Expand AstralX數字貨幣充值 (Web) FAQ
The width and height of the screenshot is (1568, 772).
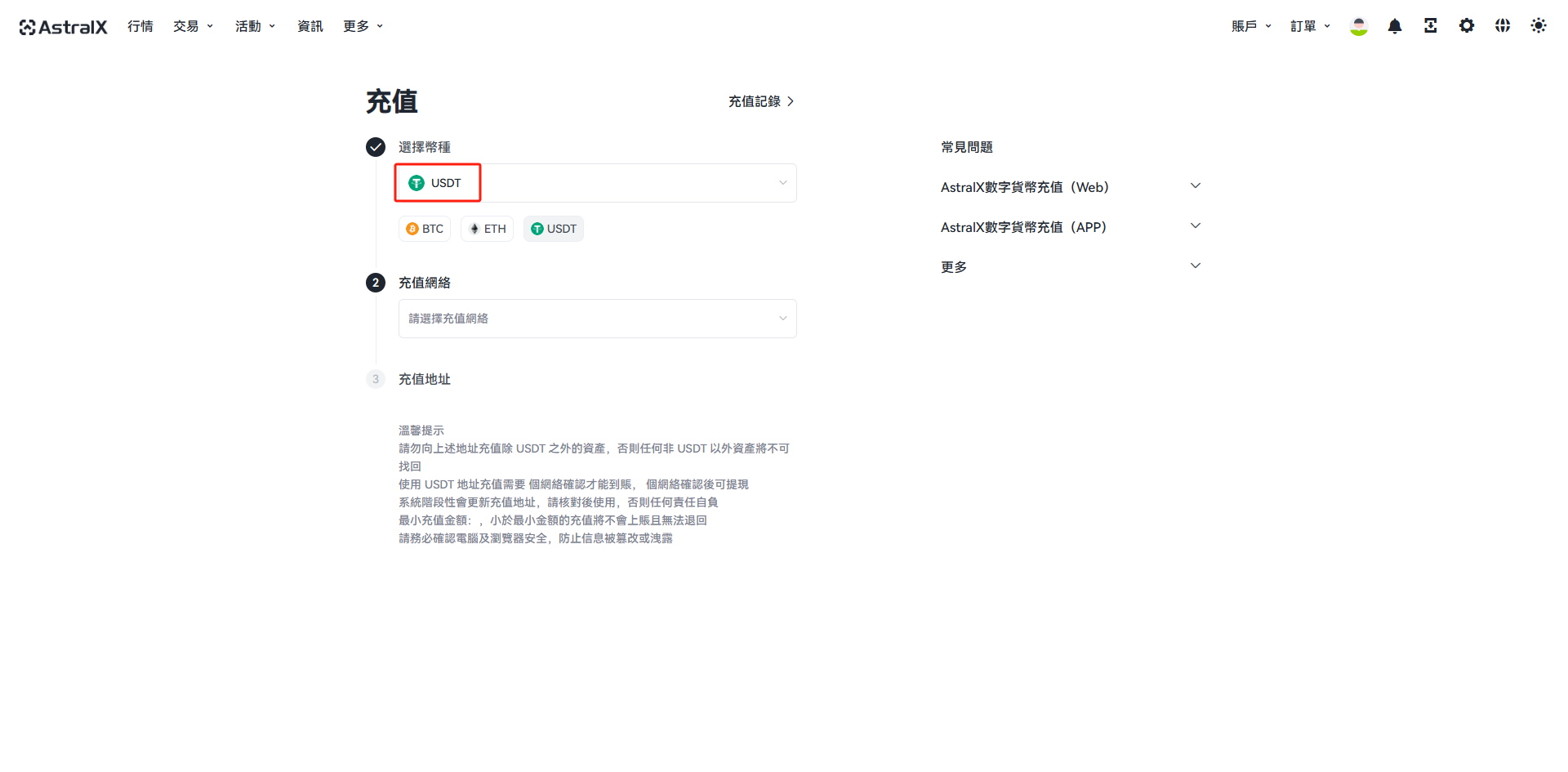1071,187
